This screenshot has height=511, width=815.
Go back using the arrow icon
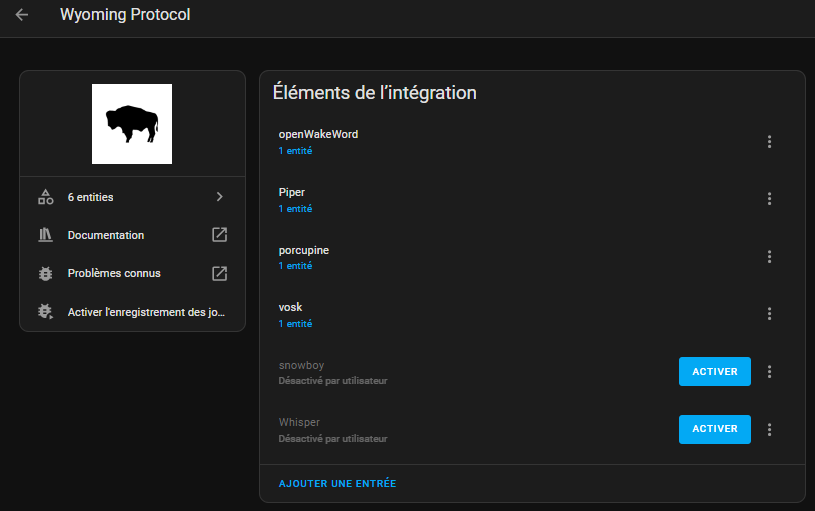pos(22,15)
